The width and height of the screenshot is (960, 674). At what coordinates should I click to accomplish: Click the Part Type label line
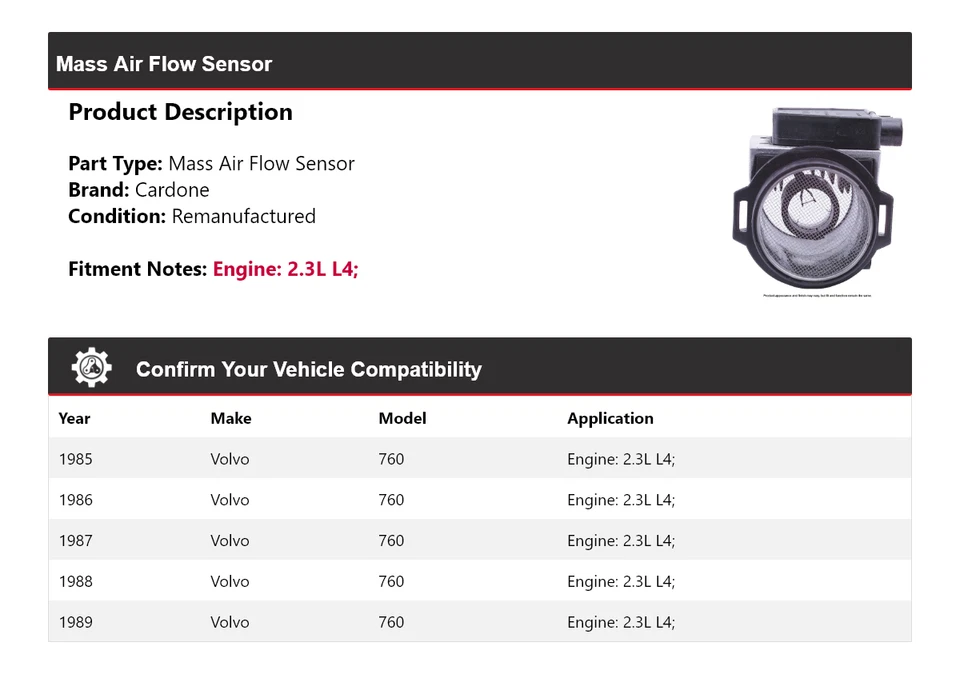pos(211,164)
